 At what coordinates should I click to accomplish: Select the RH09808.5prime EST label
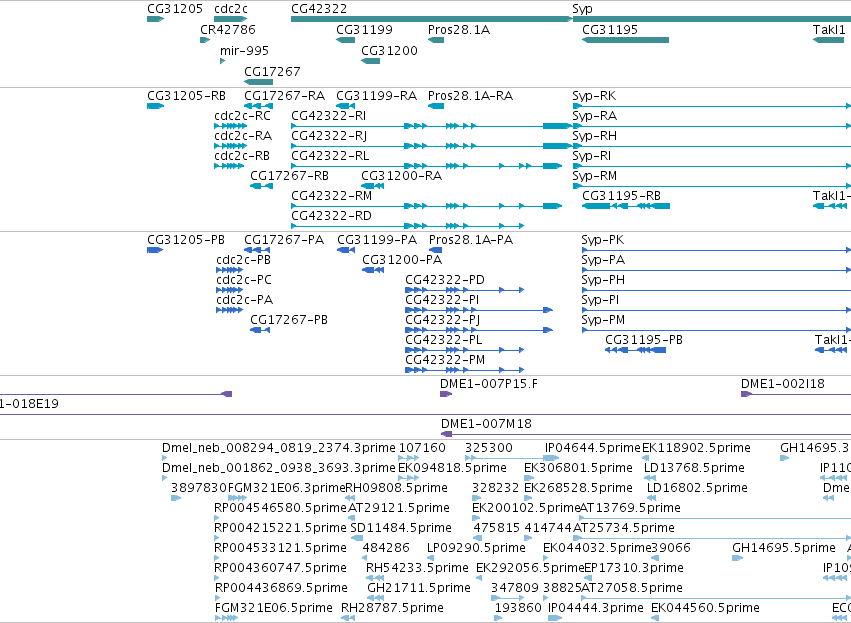[397, 488]
